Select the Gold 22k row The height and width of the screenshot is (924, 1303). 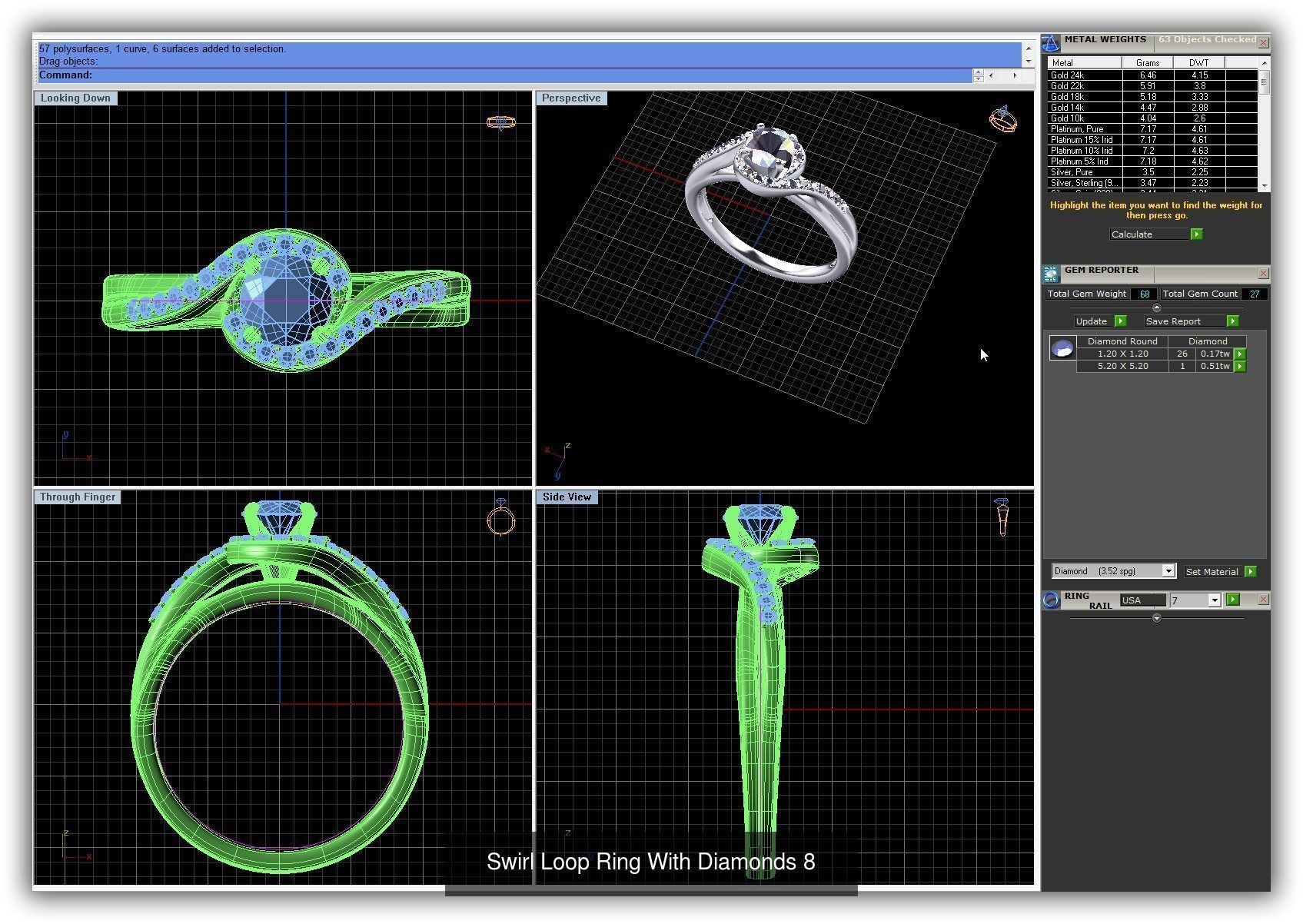(1152, 86)
